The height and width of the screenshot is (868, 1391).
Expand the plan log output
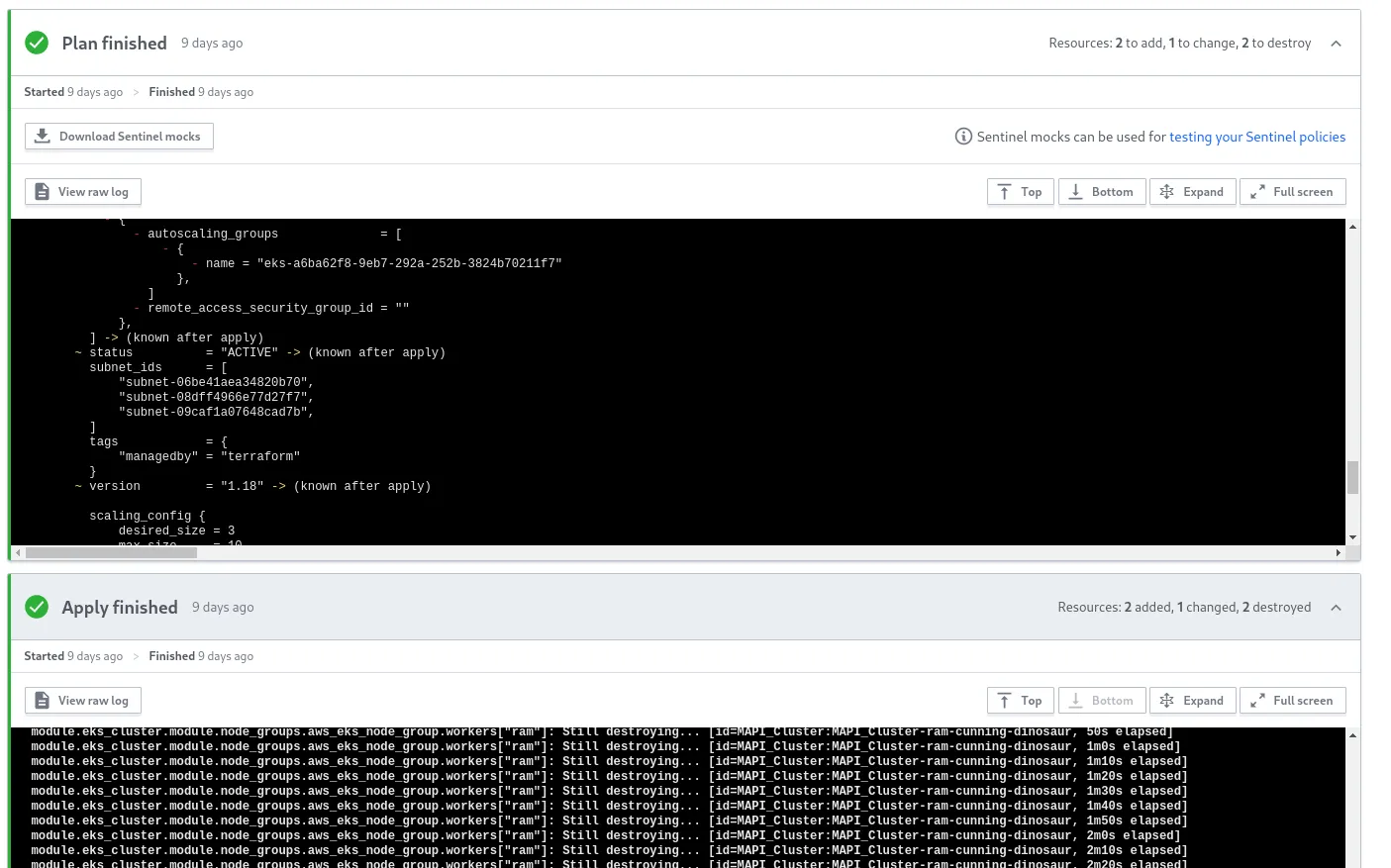[1192, 192]
